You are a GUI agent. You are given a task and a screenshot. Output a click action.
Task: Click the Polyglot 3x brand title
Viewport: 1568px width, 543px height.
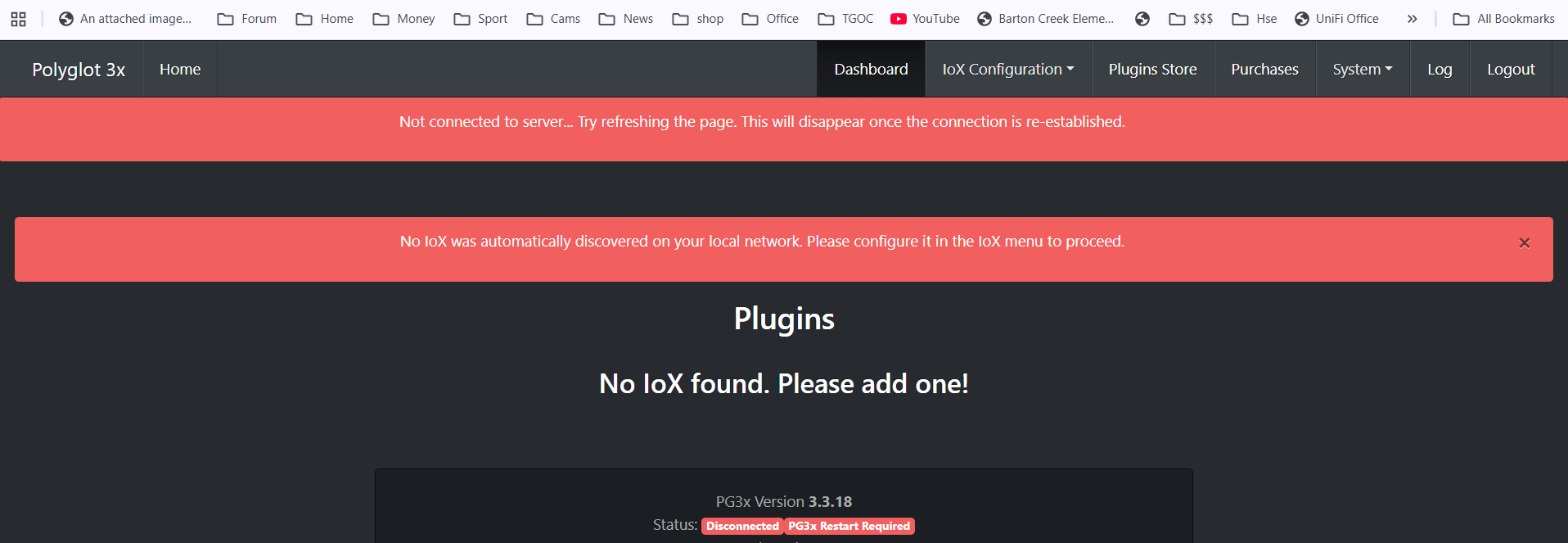[79, 70]
